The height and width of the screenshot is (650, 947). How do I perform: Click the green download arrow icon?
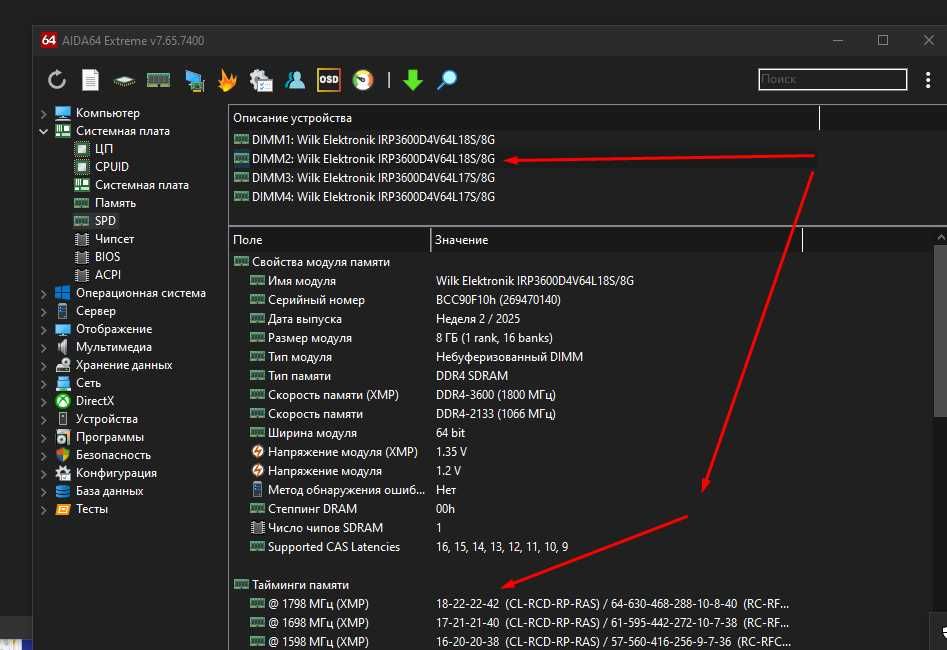click(x=413, y=80)
